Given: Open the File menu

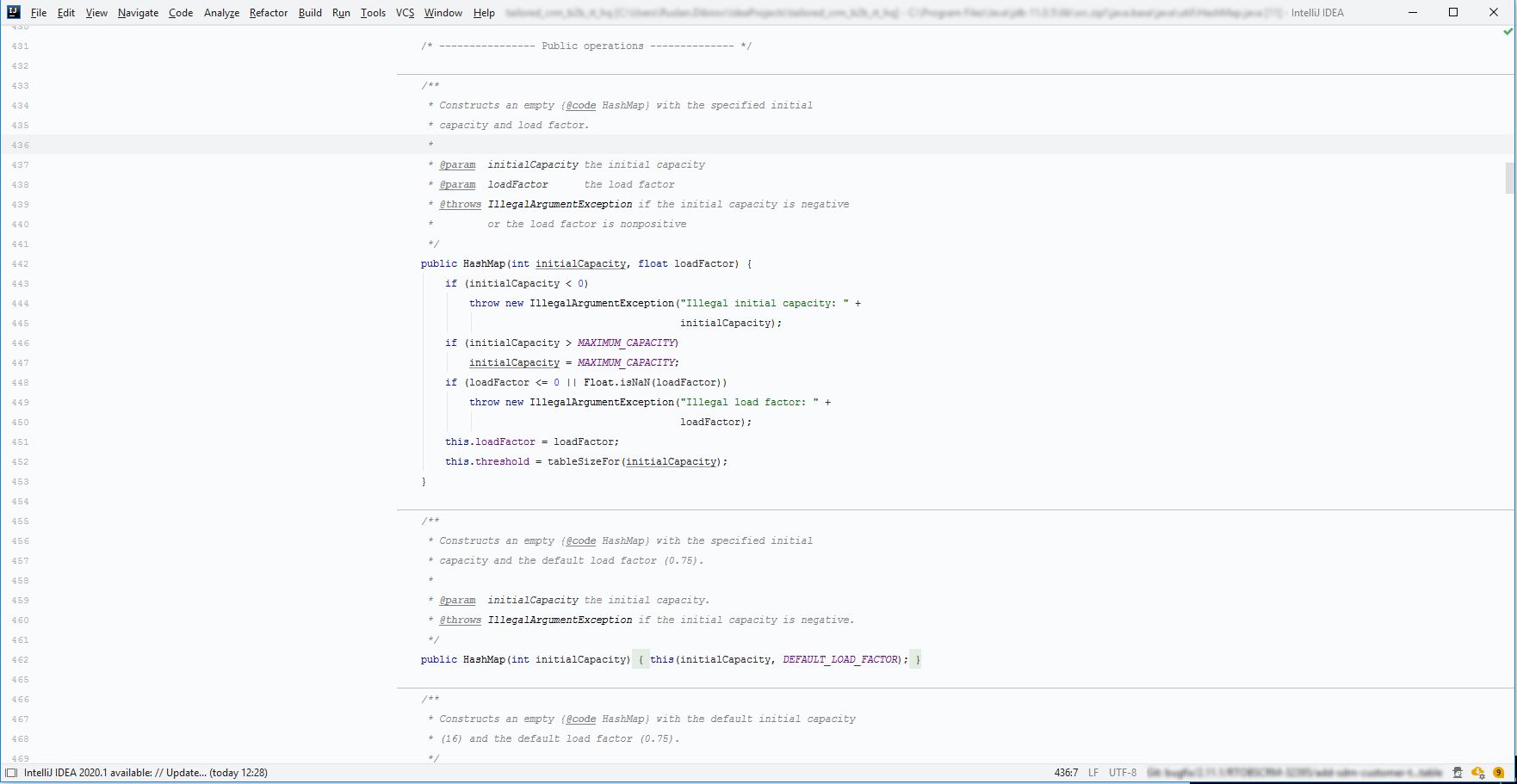Looking at the screenshot, I should [39, 13].
